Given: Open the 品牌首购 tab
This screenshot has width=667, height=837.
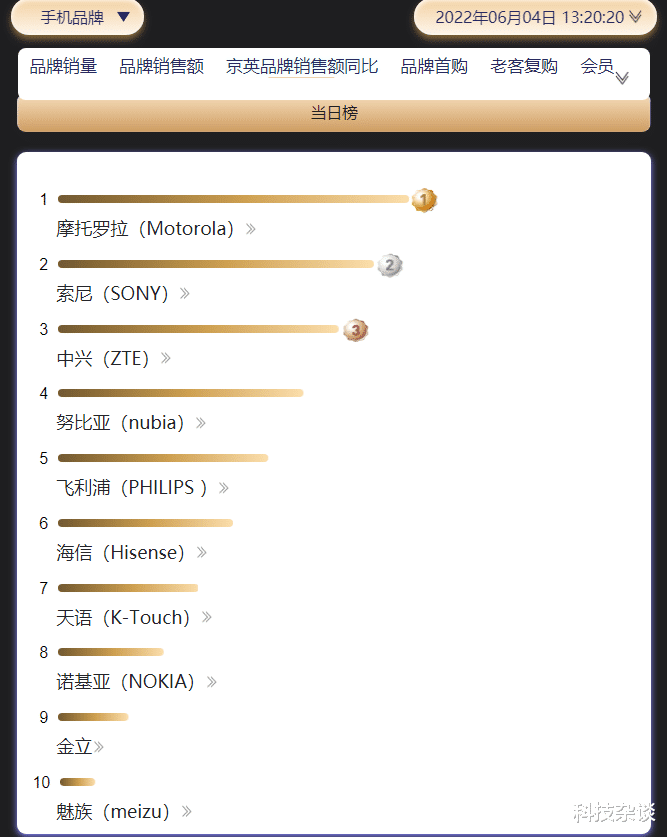Looking at the screenshot, I should (434, 67).
